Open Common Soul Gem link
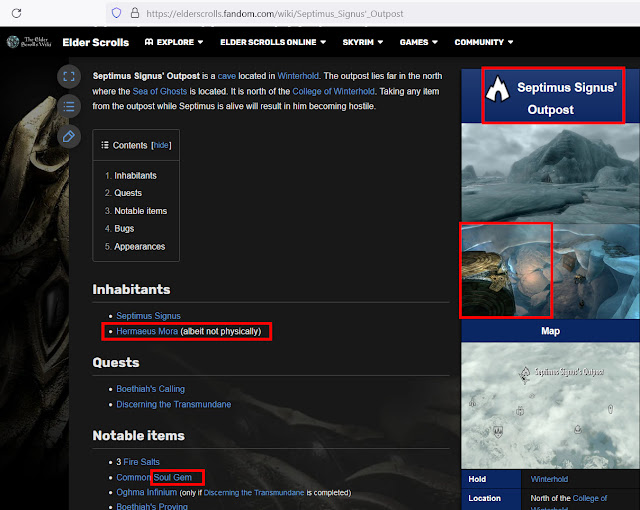This screenshot has width=640, height=510. (154, 477)
